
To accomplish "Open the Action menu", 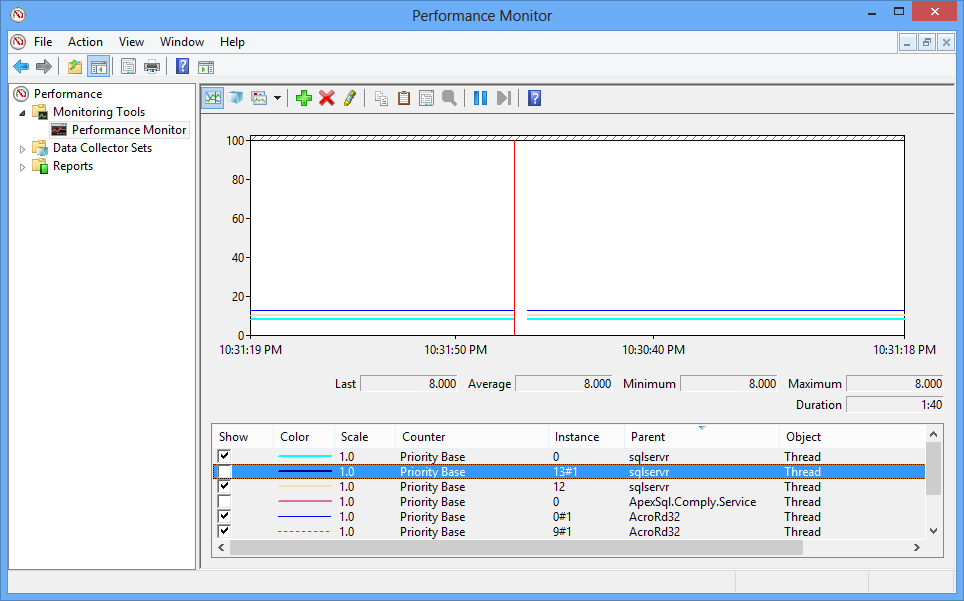I will [85, 42].
